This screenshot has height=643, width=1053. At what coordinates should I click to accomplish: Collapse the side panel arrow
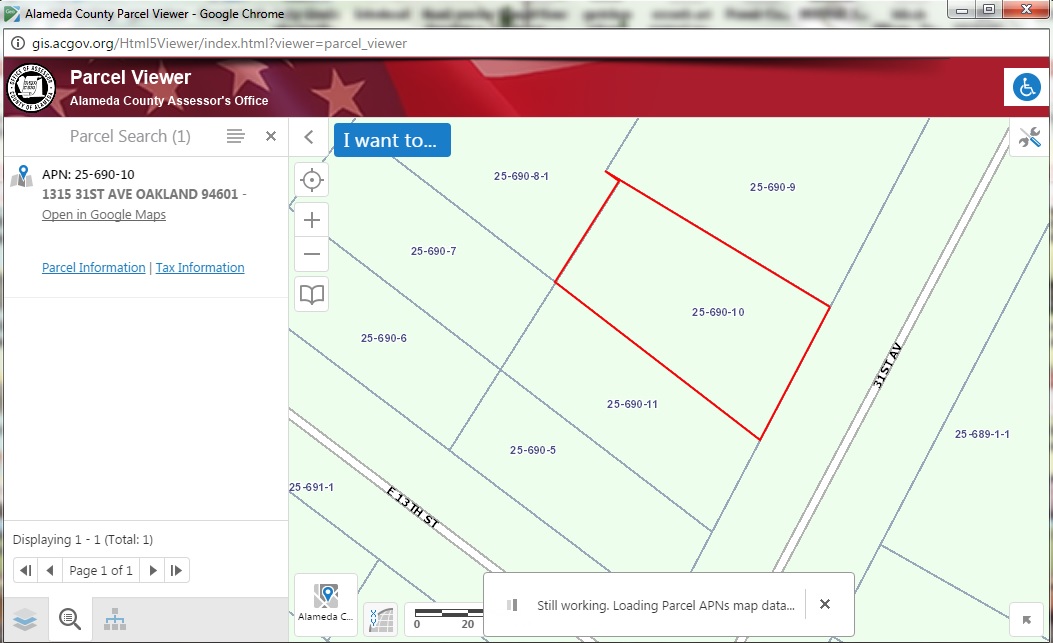coord(308,137)
